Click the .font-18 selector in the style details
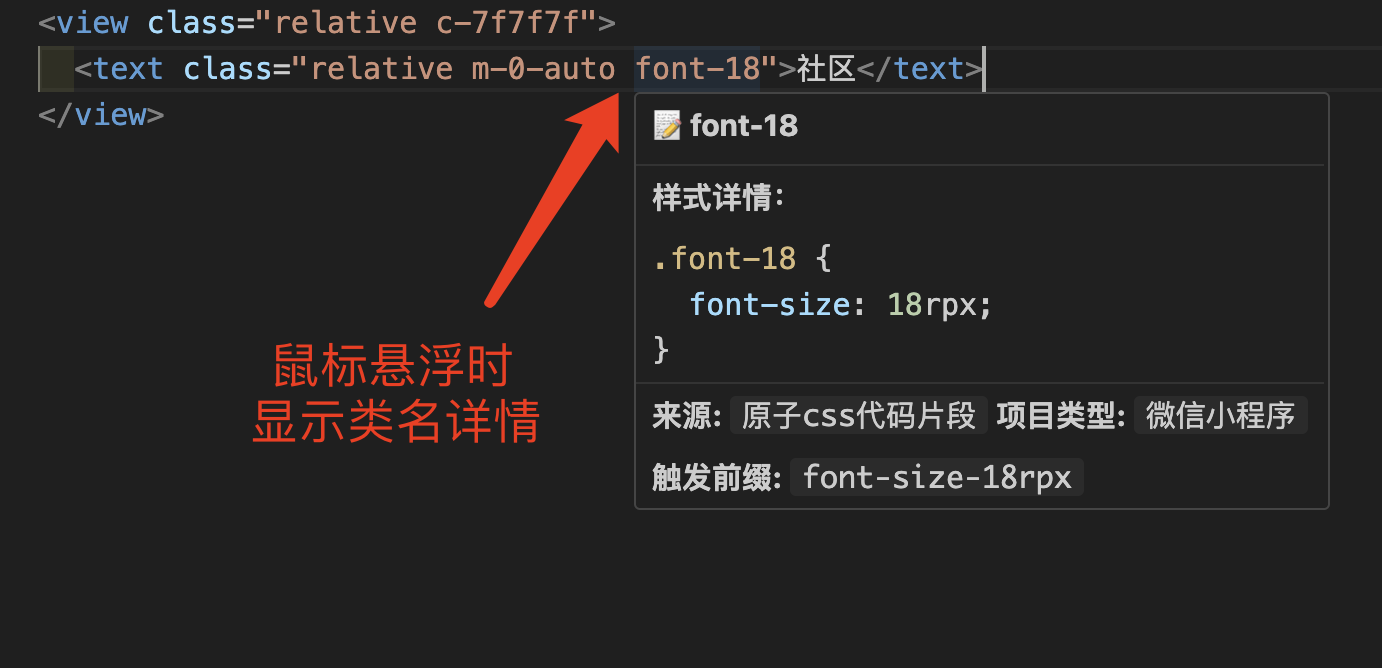This screenshot has height=668, width=1382. tap(724, 259)
